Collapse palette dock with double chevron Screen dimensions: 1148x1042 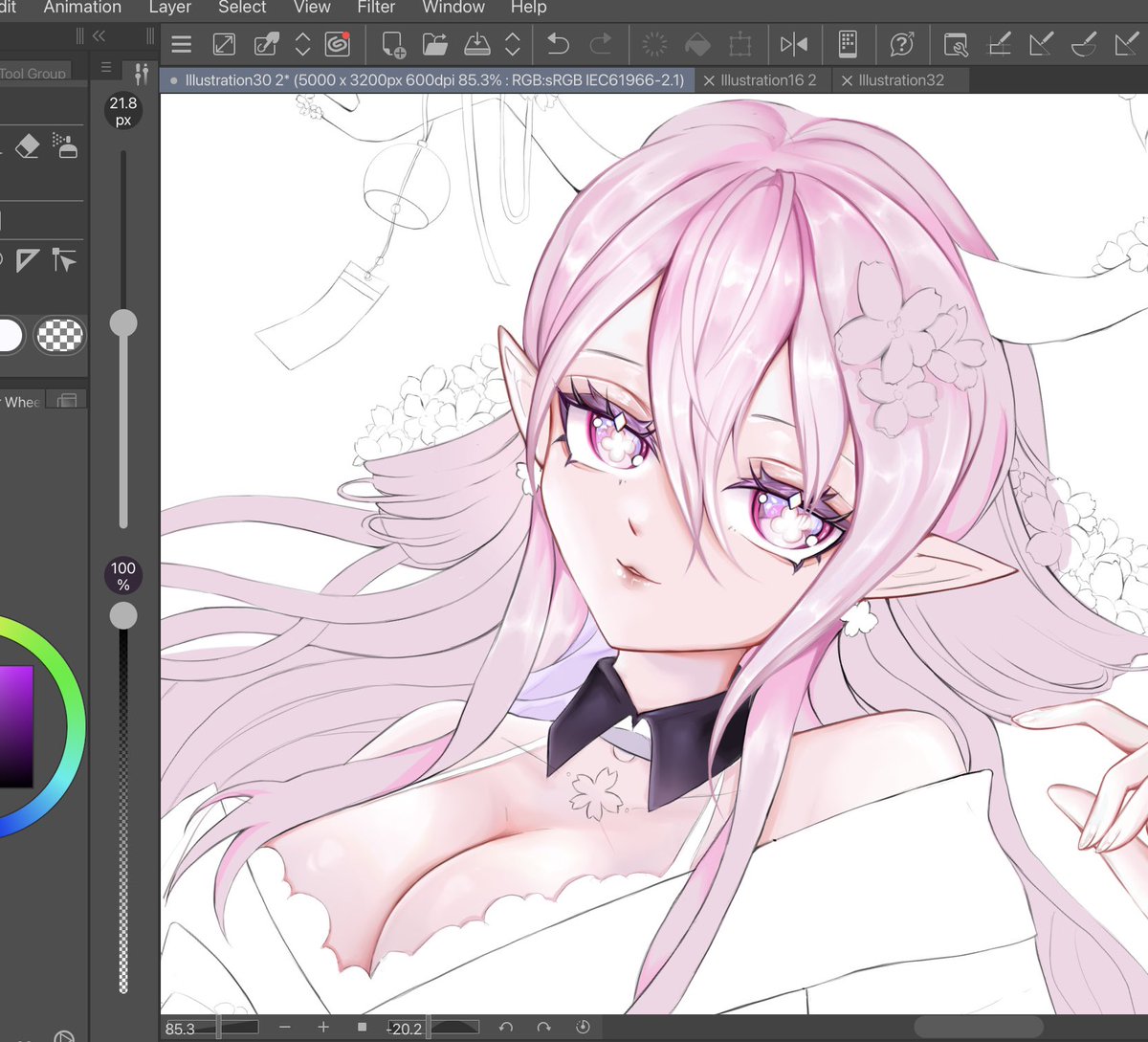[99, 36]
